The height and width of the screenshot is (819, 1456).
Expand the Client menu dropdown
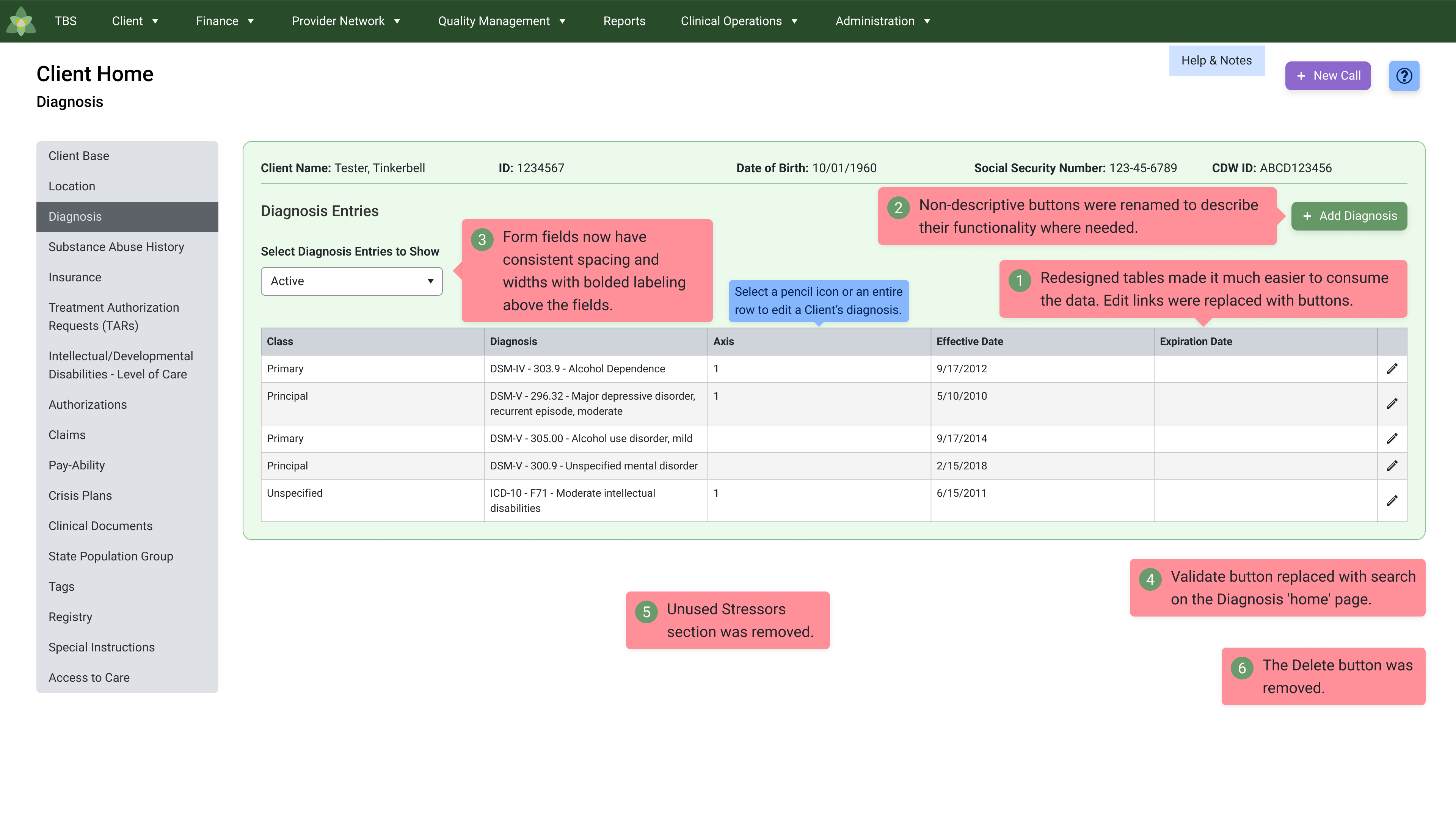135,21
